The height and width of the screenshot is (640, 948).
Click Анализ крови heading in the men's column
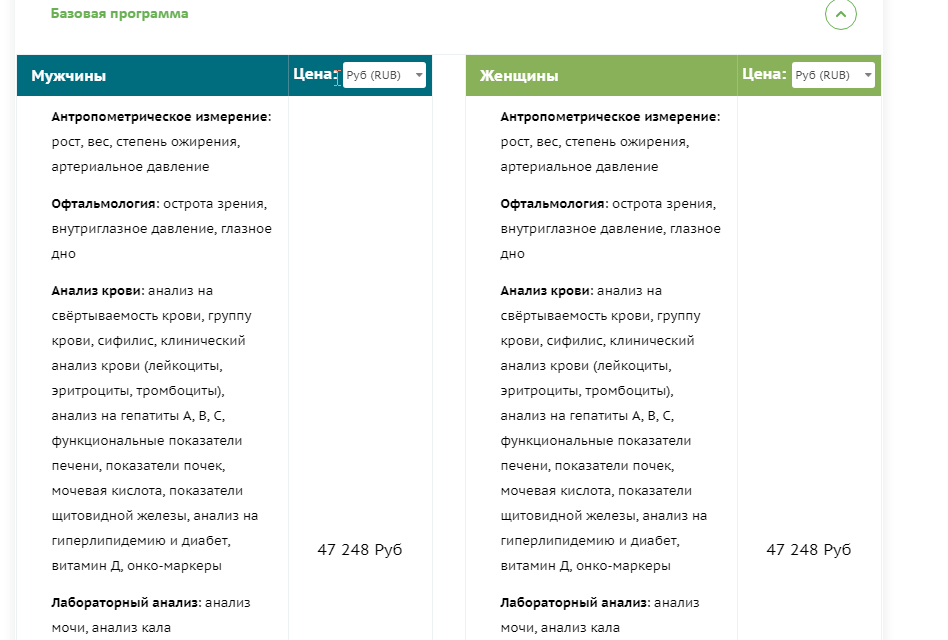[98, 291]
